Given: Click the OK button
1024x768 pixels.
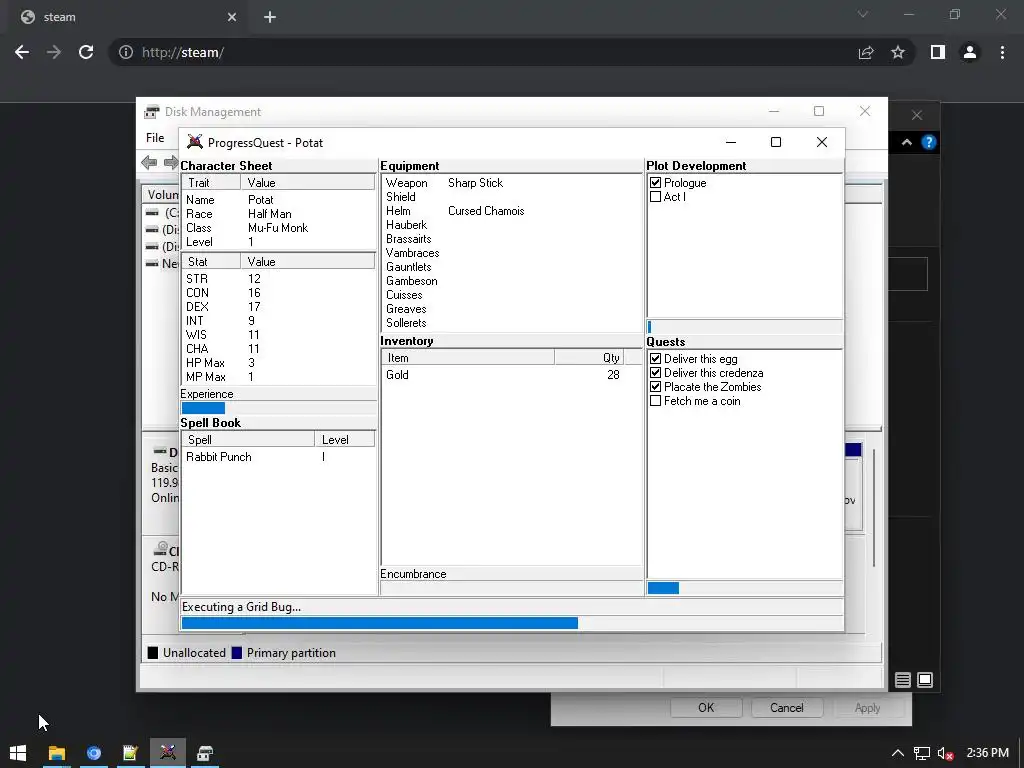Looking at the screenshot, I should click(706, 708).
